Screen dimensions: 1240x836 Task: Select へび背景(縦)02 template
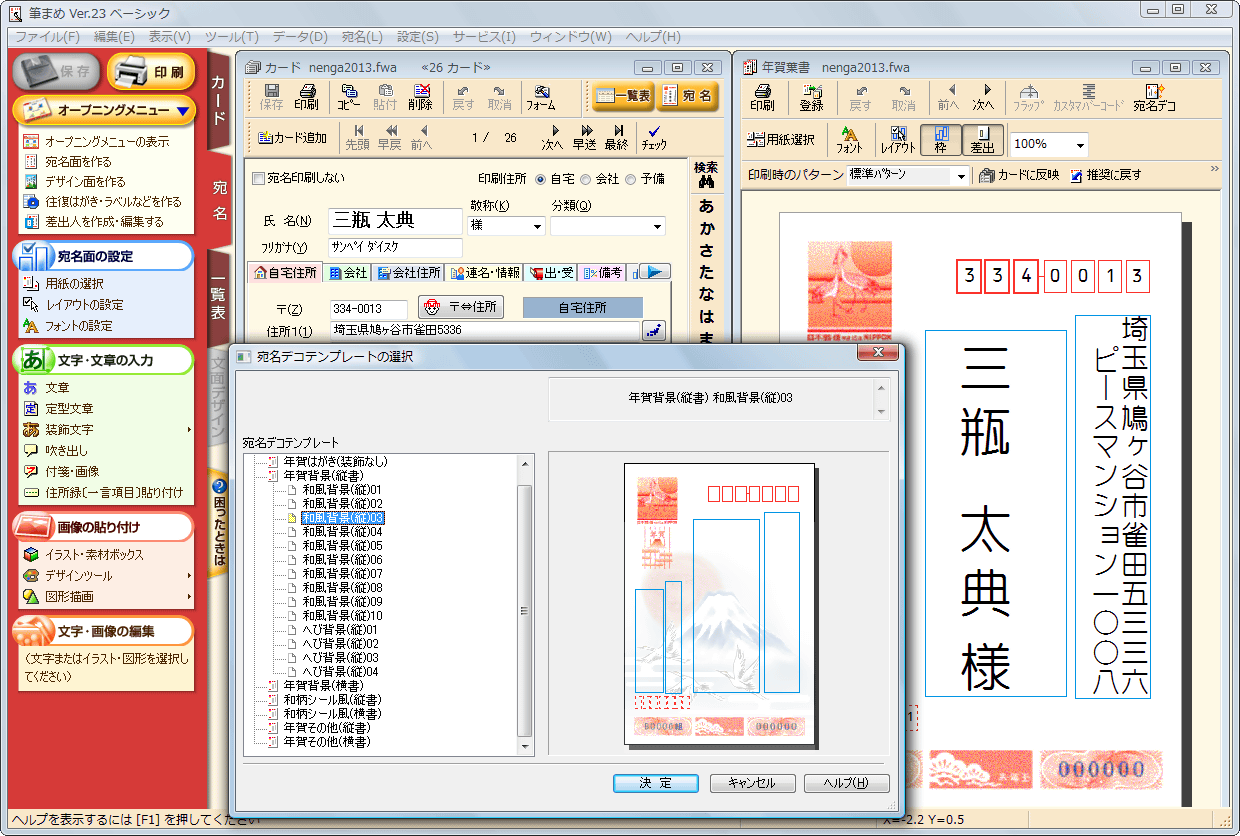click(x=340, y=644)
